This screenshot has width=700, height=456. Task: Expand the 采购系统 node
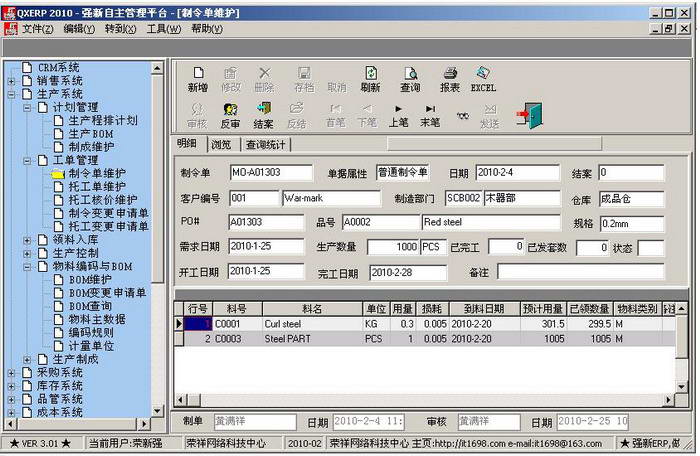(12, 373)
